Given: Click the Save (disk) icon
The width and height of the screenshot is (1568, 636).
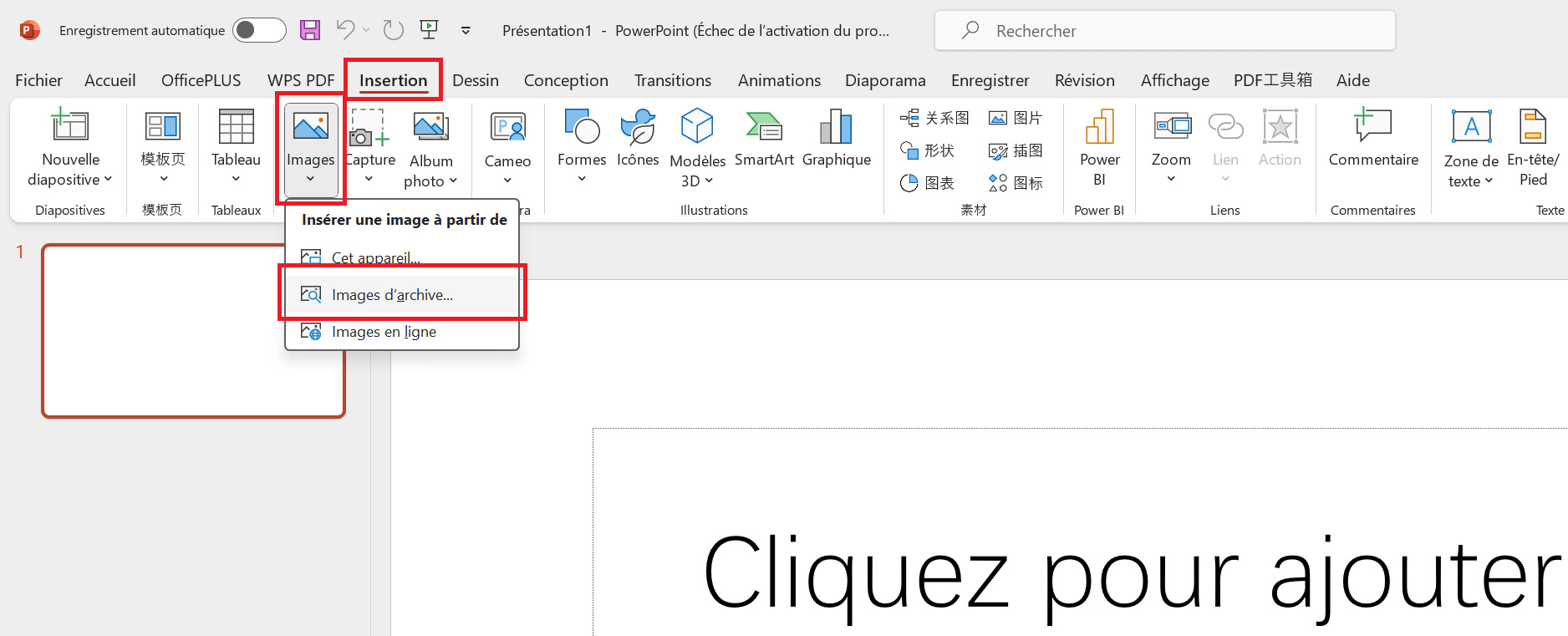Looking at the screenshot, I should pyautogui.click(x=310, y=31).
